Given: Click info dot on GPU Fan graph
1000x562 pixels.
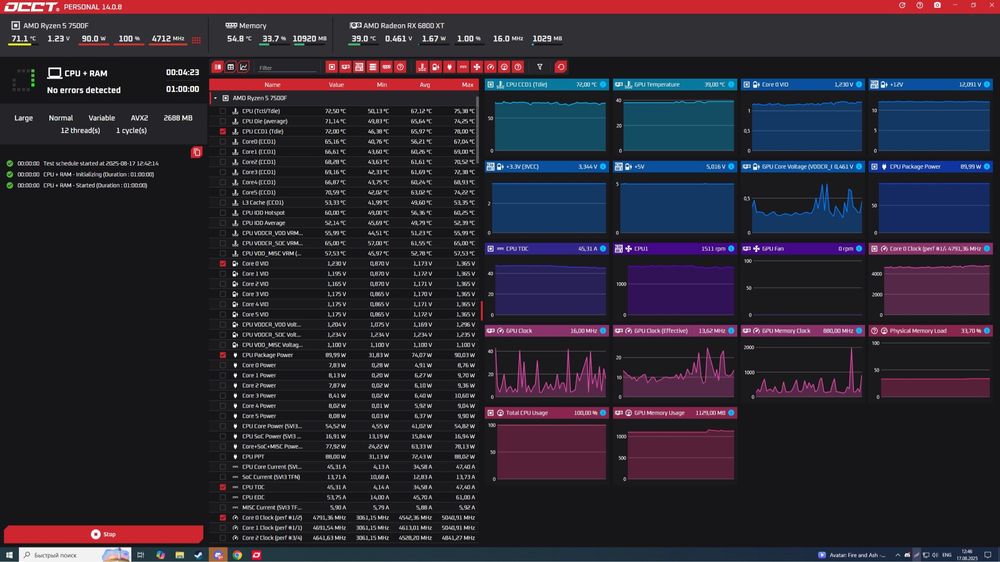Looking at the screenshot, I should click(x=859, y=249).
